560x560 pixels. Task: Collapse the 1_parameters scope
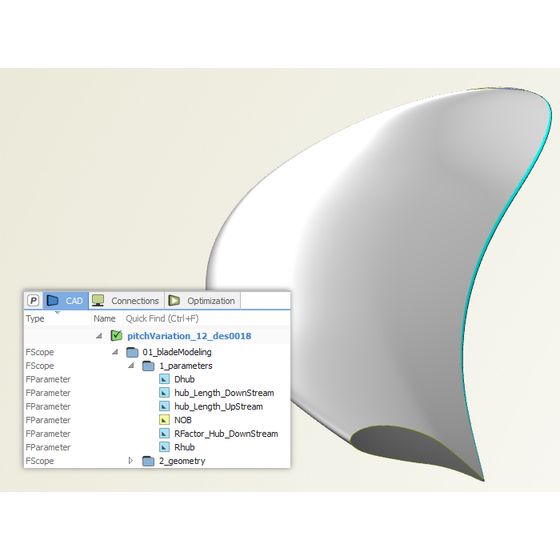click(x=131, y=366)
